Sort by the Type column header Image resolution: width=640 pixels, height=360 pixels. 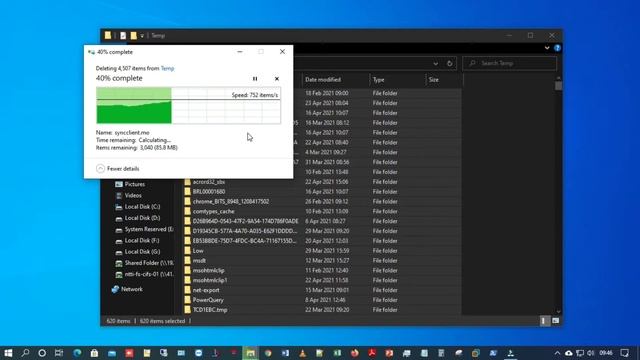pyautogui.click(x=378, y=80)
